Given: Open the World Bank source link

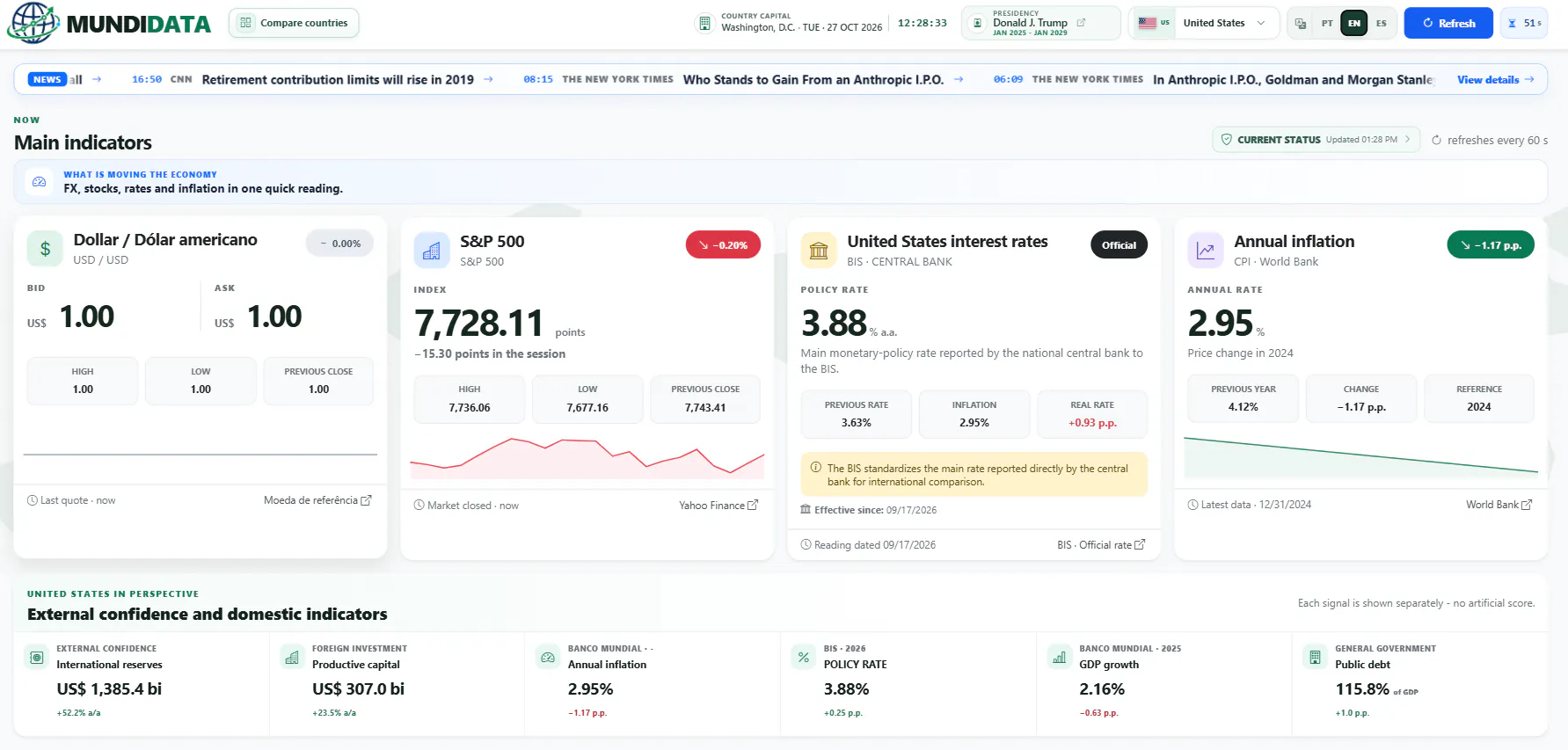Looking at the screenshot, I should click(x=1499, y=505).
